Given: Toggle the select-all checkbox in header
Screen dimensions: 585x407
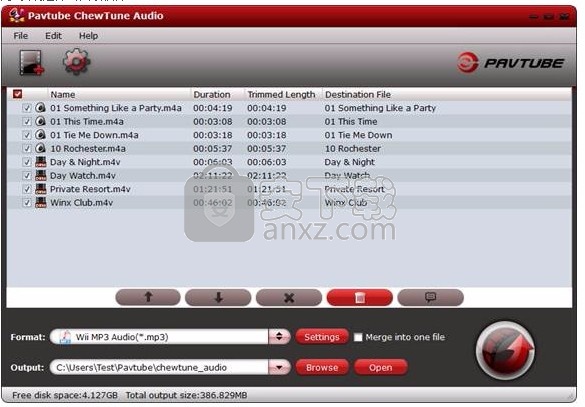Looking at the screenshot, I should pos(18,94).
